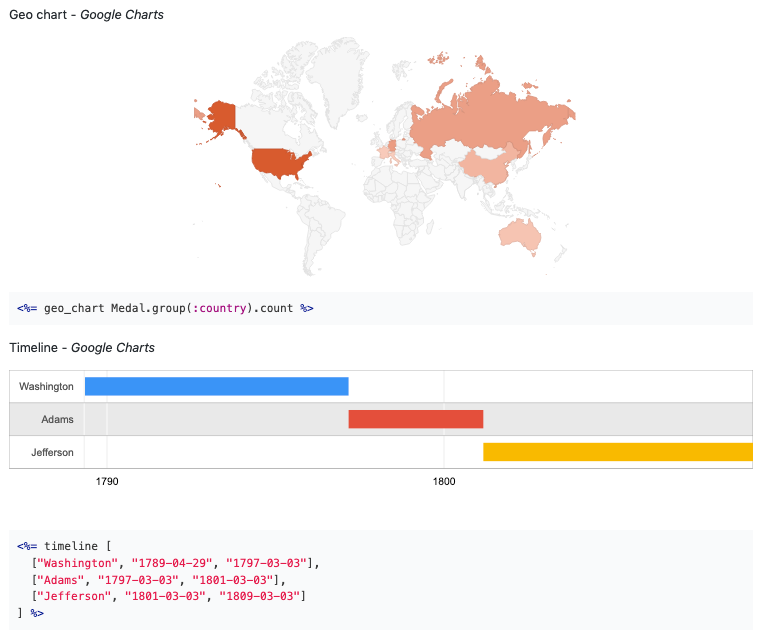The height and width of the screenshot is (630, 768).
Task: Click the "Jefferson" string in the timeline code
Action: click(x=78, y=596)
